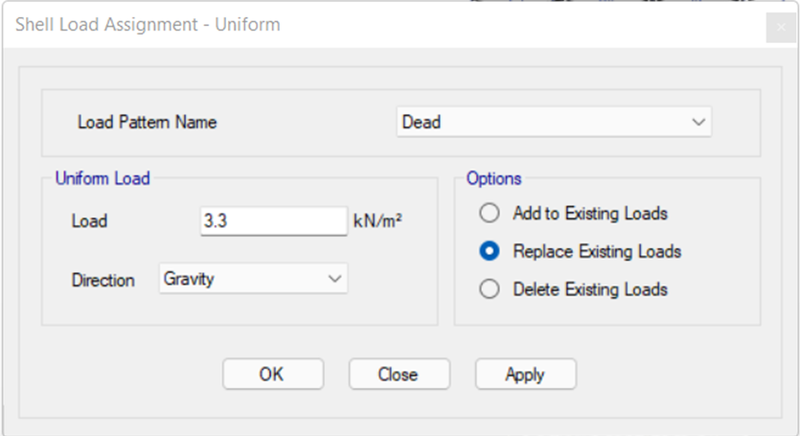Expand the Direction dropdown arrow
This screenshot has width=800, height=436.
(335, 278)
